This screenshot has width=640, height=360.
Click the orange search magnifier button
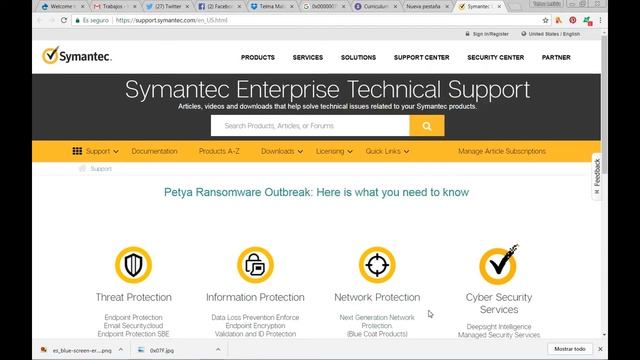427,126
